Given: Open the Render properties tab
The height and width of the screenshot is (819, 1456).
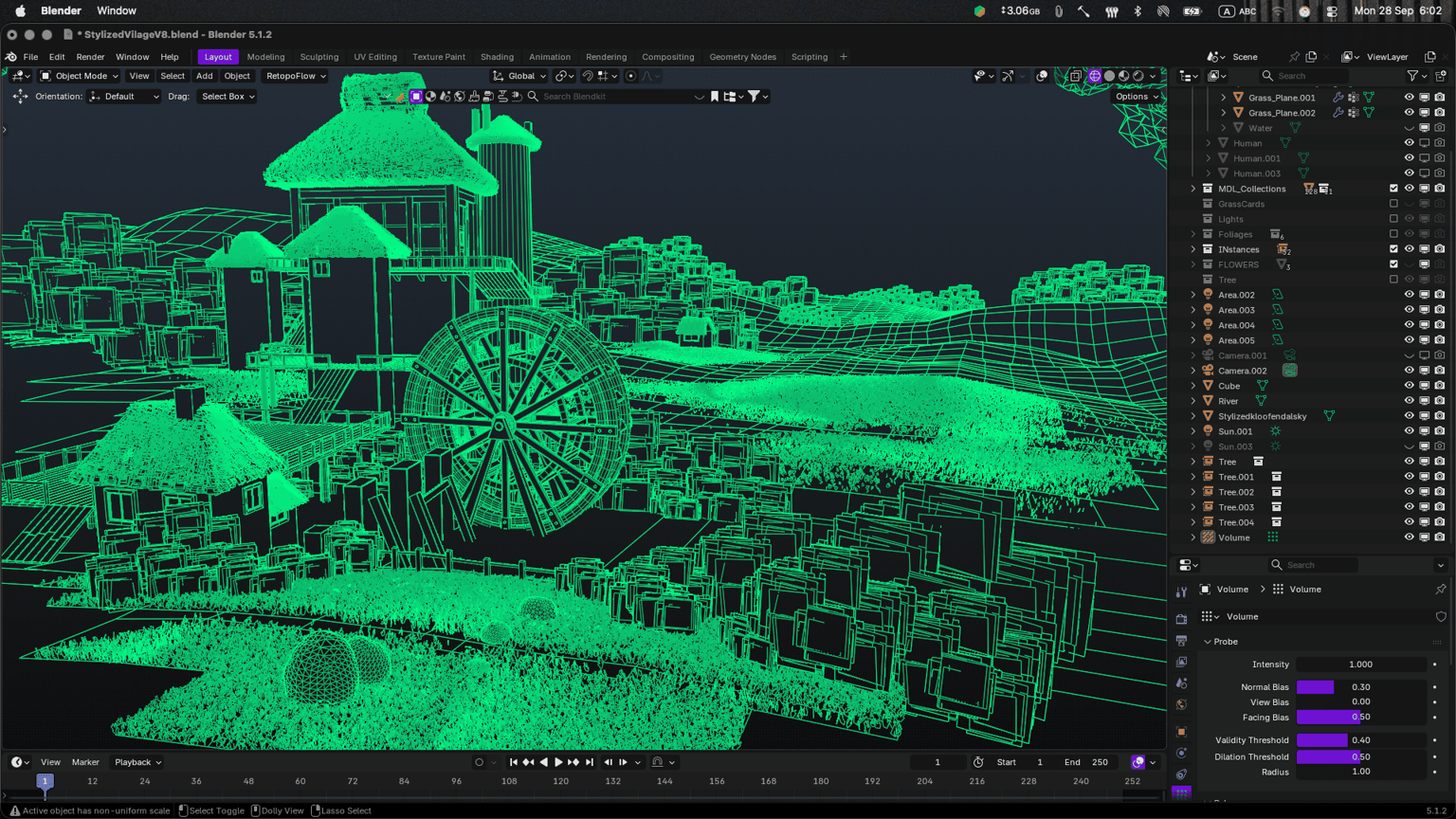Looking at the screenshot, I should pyautogui.click(x=1181, y=619).
